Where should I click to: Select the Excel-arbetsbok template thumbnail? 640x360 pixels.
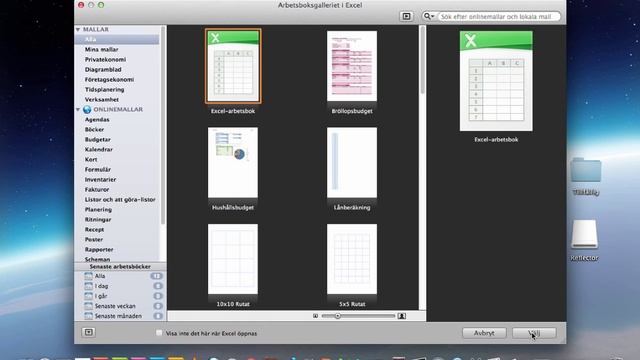[x=233, y=66]
